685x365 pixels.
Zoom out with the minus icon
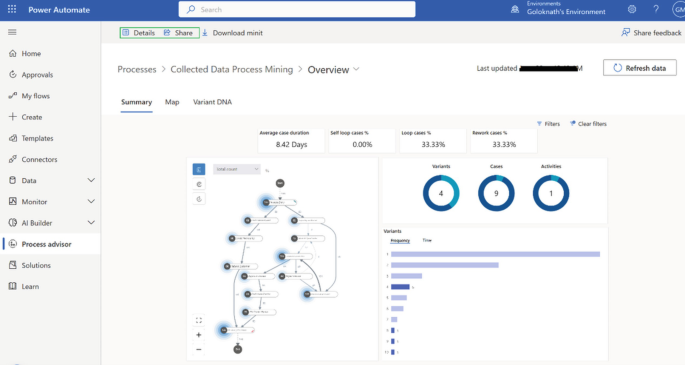(x=199, y=349)
